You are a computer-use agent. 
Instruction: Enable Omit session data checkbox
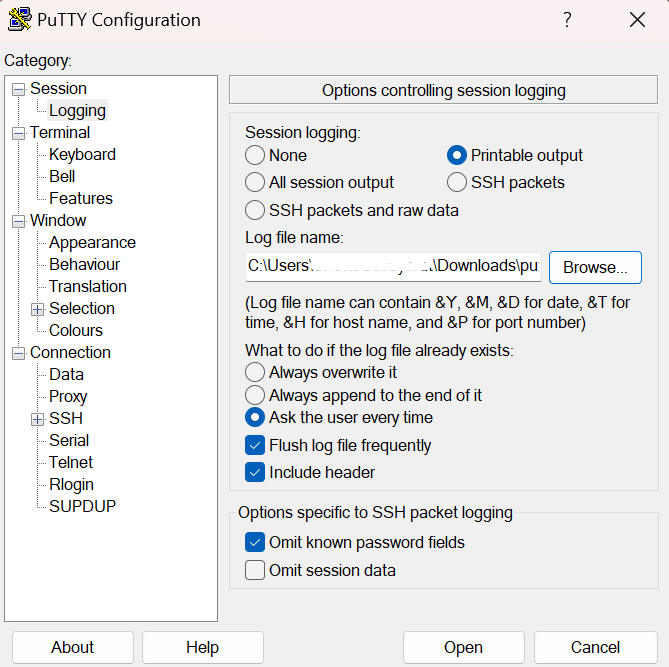pos(255,571)
